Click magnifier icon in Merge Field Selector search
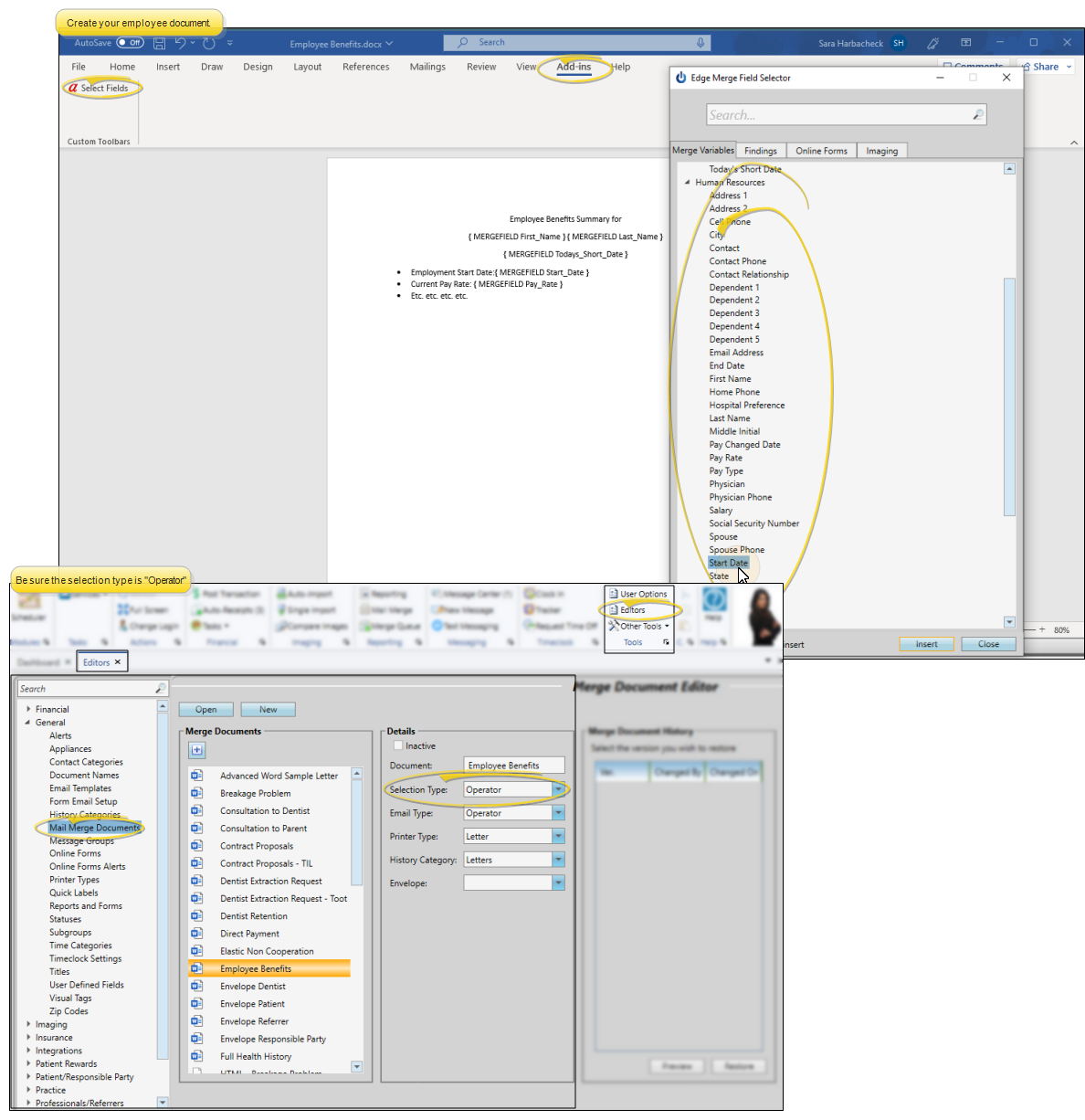This screenshot has width=1085, height=1120. tap(978, 115)
